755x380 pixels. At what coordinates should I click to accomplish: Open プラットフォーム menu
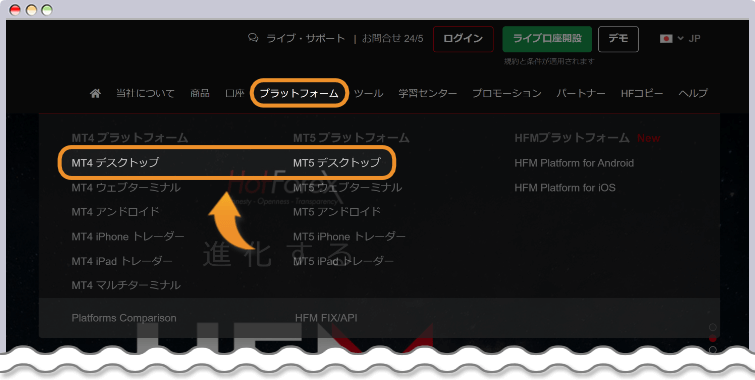(299, 93)
